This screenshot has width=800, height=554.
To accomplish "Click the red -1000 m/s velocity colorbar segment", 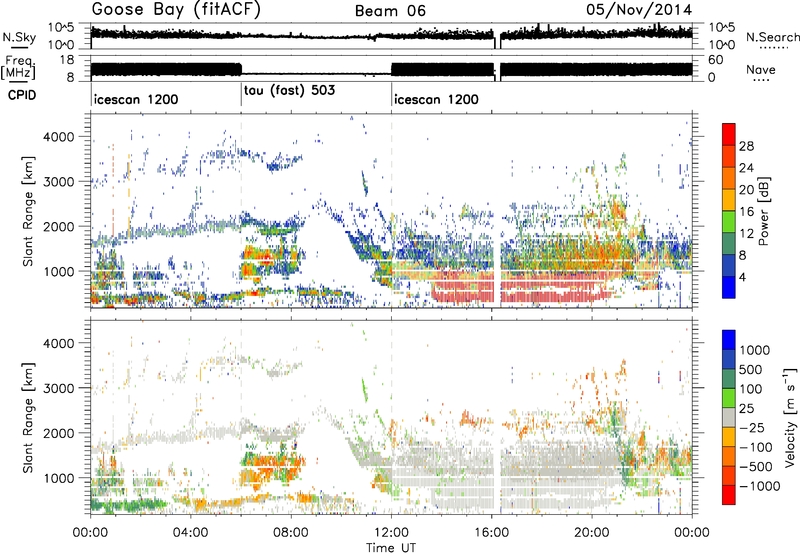I will pyautogui.click(x=729, y=495).
